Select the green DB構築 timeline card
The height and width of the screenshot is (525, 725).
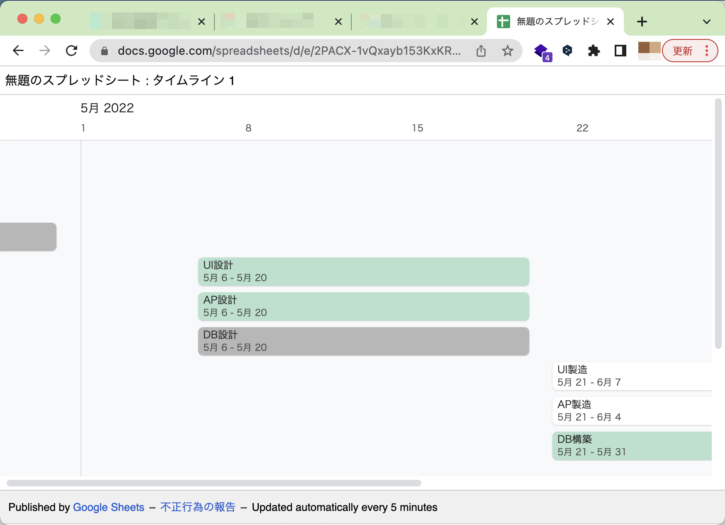[632, 446]
